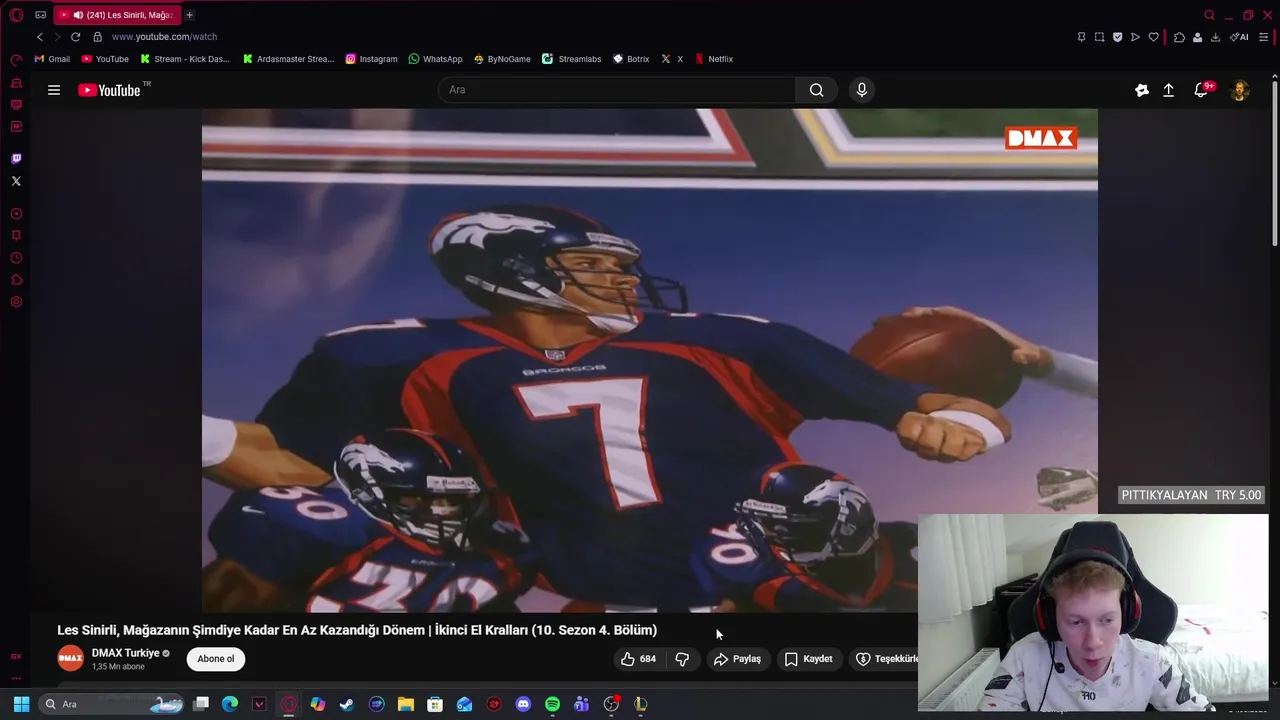
Task: Open the Extensions cube icon in sidebar
Action: (x=16, y=280)
